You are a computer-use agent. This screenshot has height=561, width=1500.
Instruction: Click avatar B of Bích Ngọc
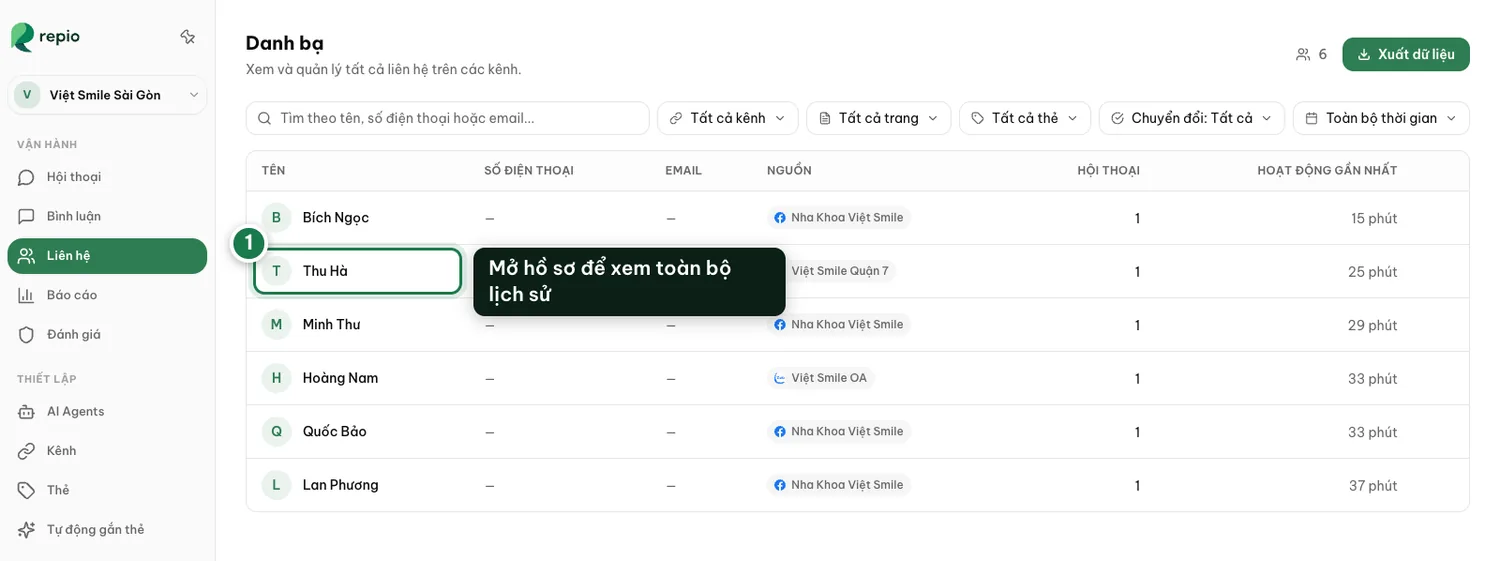tap(276, 218)
